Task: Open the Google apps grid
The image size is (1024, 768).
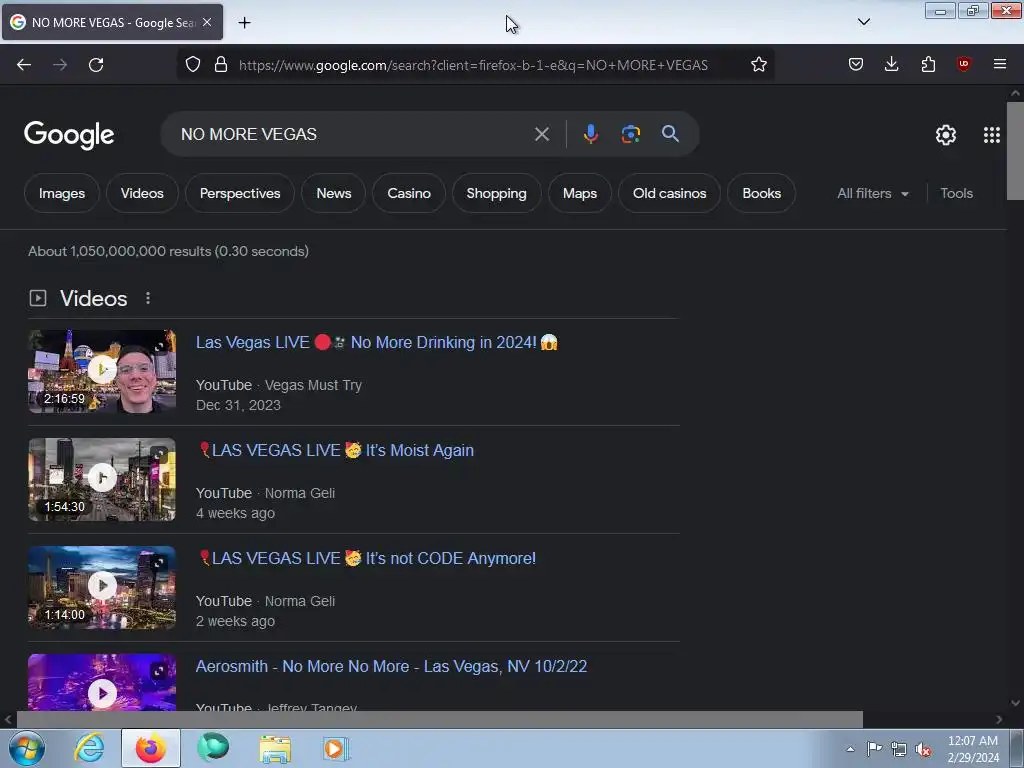Action: 991,135
